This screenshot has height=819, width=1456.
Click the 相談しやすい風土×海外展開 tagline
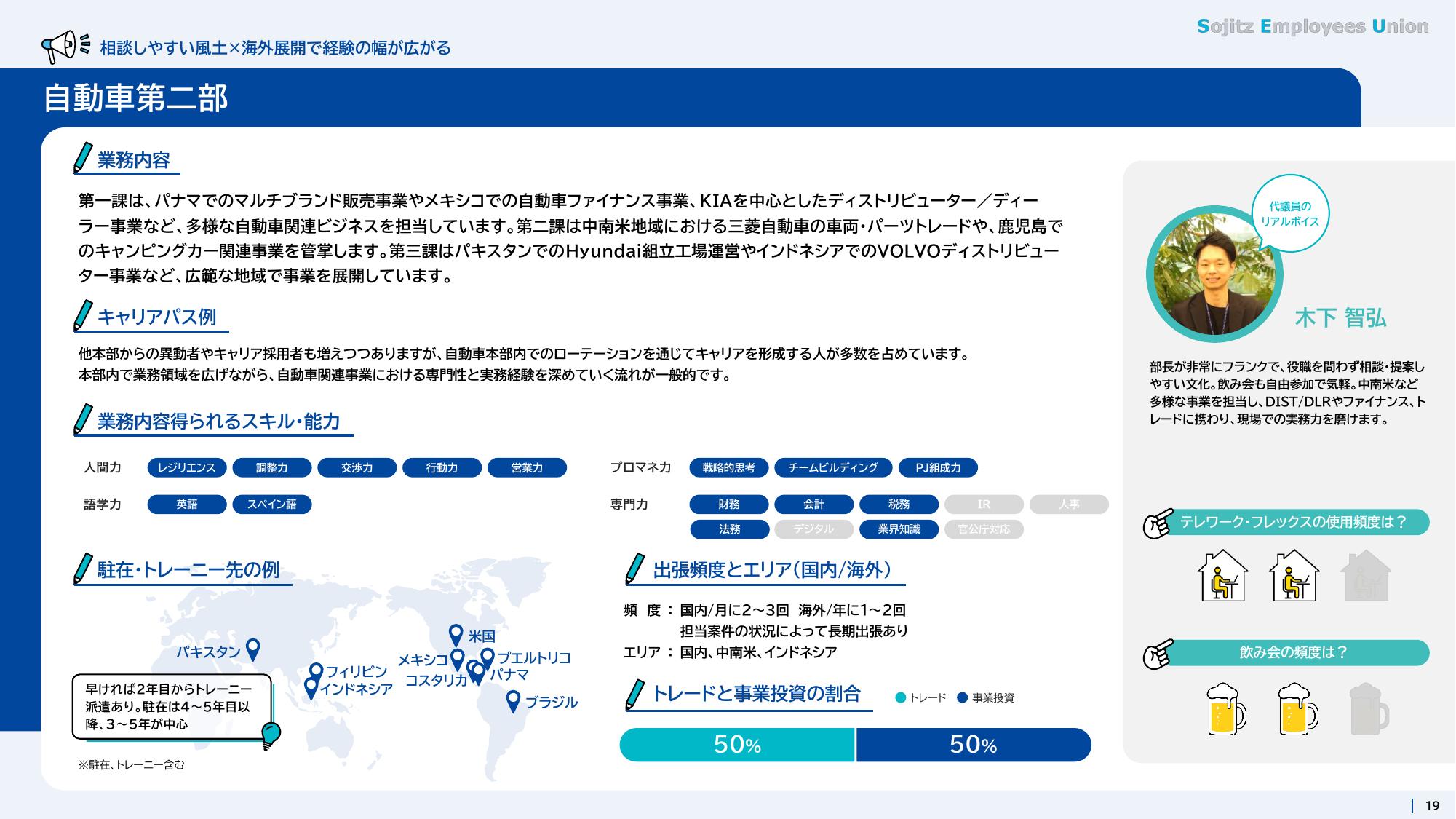point(275,48)
